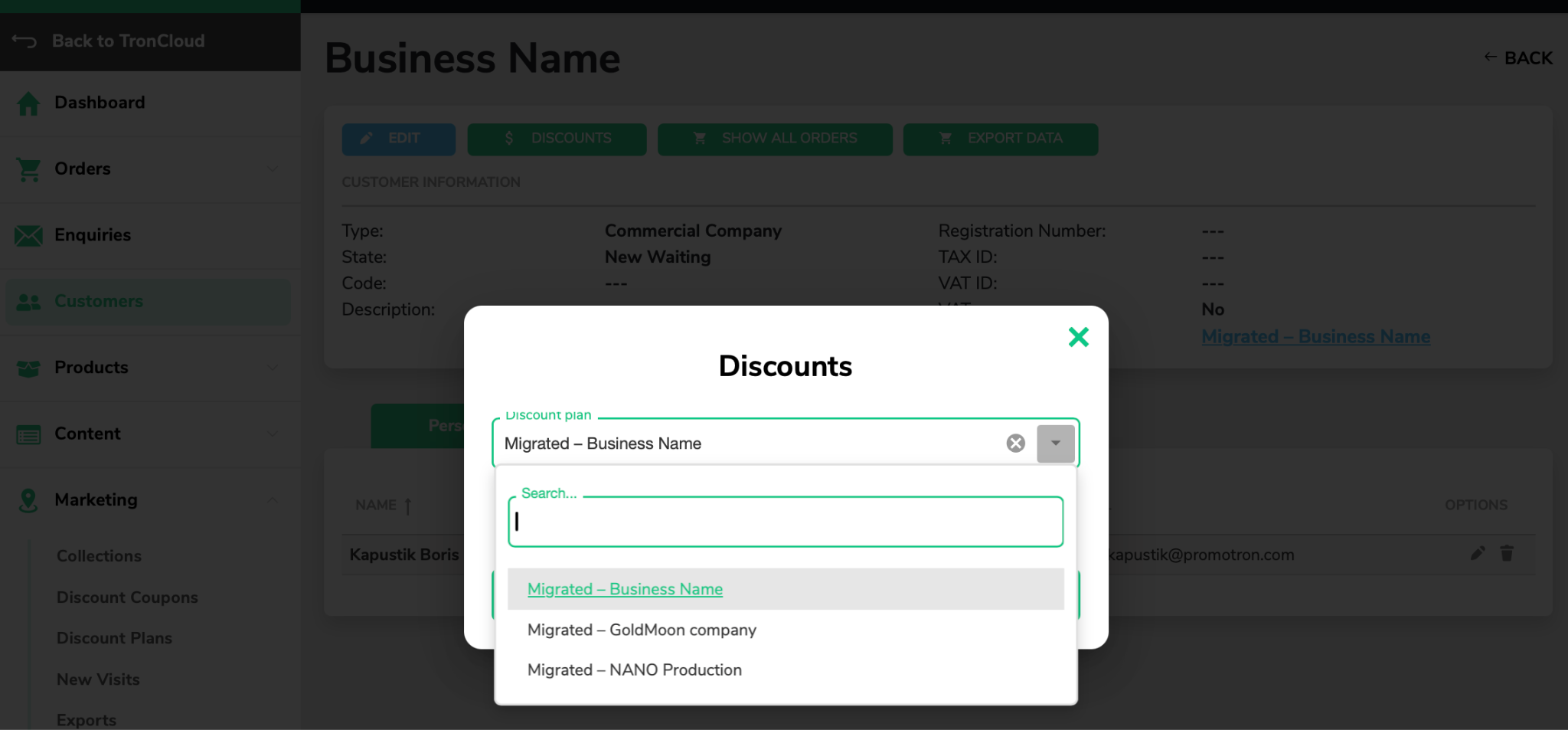Screen dimensions: 1568x730
Task: Expand the Orders menu chevron
Action: pos(273,169)
